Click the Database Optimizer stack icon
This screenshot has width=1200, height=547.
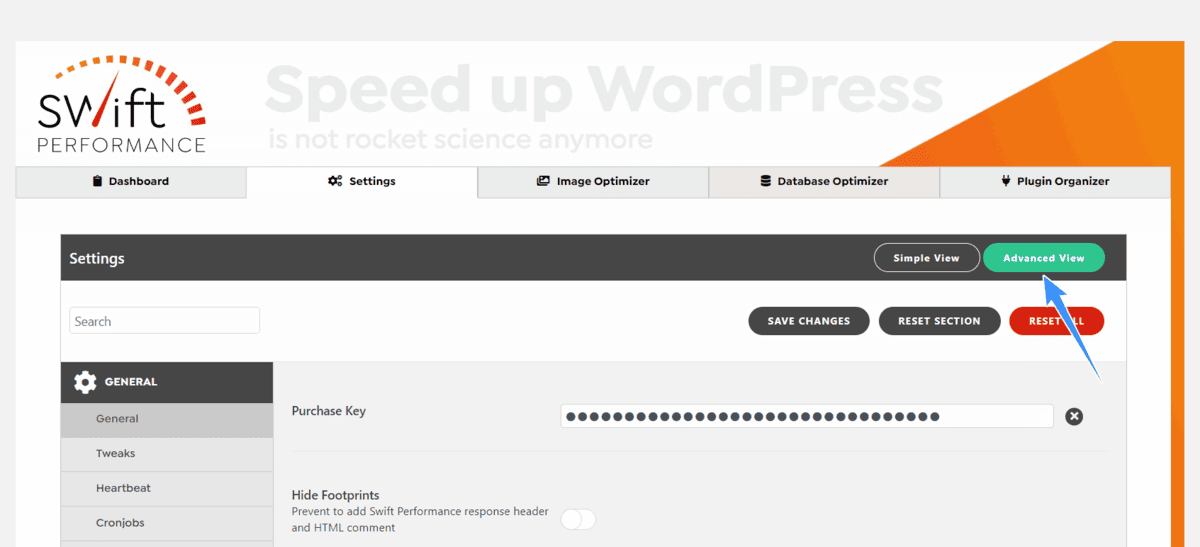[x=766, y=181]
